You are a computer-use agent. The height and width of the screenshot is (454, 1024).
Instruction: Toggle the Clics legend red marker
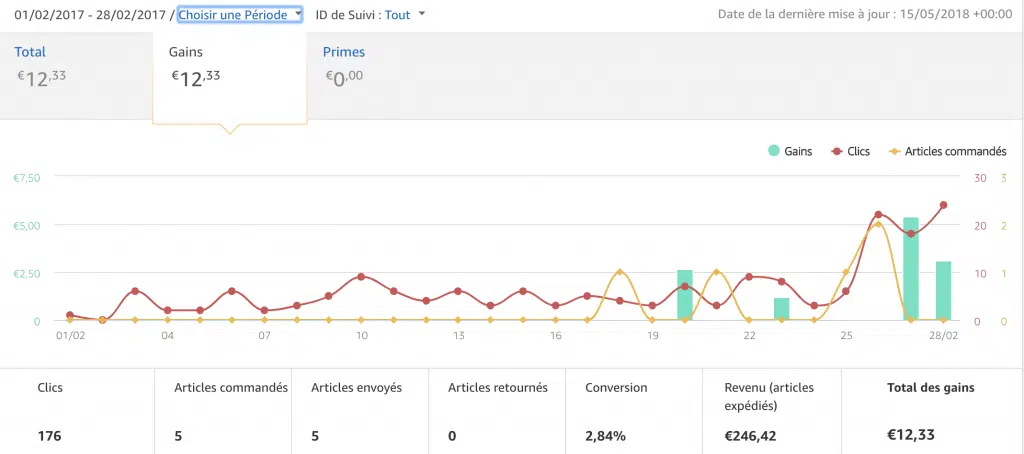835,152
